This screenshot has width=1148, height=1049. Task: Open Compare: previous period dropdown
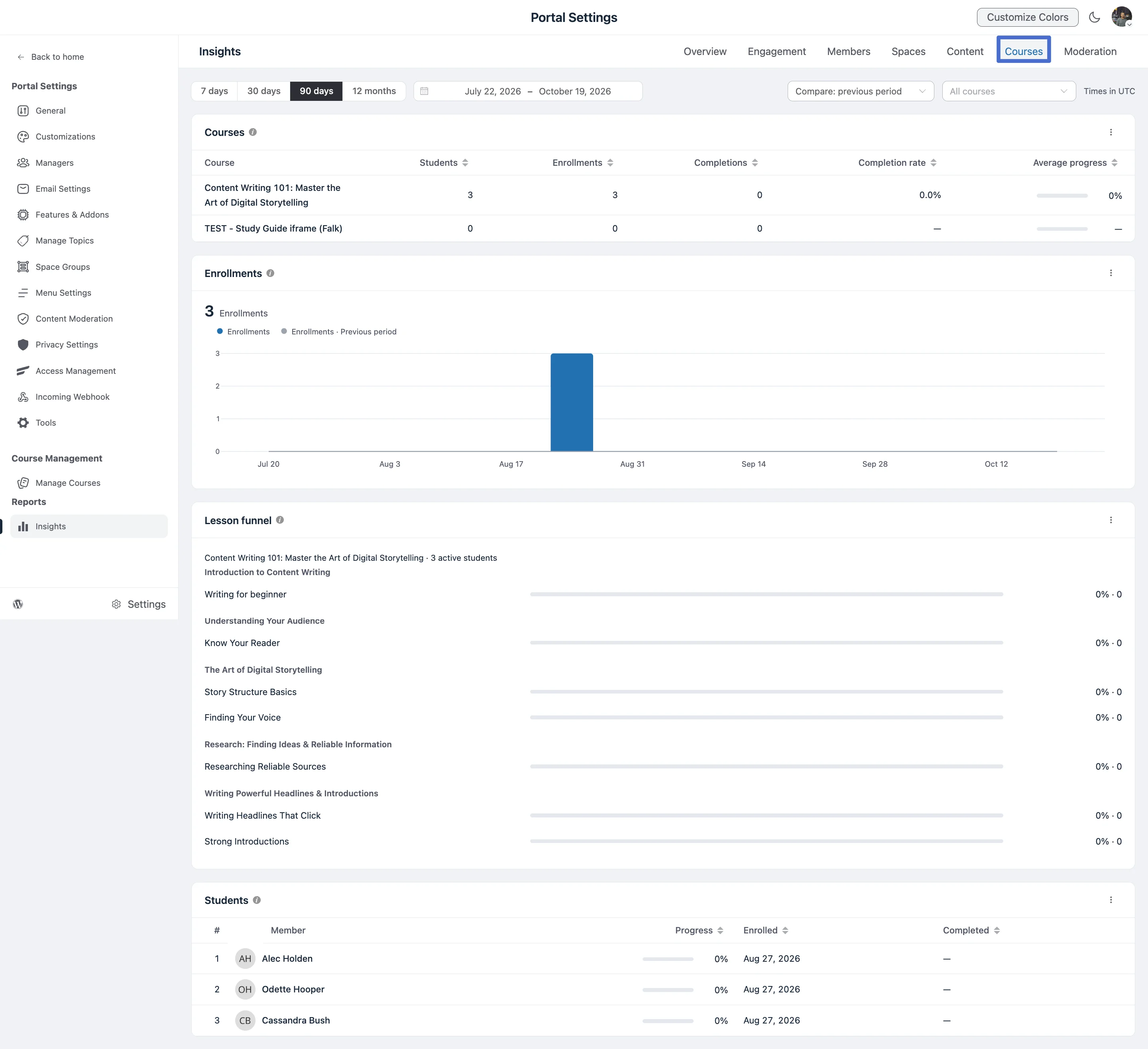click(x=861, y=91)
